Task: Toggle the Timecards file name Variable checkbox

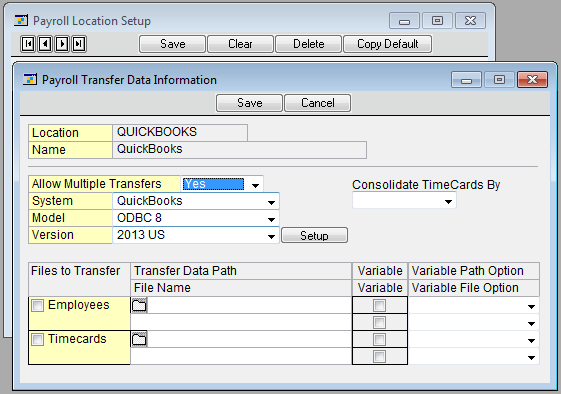Action: point(379,356)
